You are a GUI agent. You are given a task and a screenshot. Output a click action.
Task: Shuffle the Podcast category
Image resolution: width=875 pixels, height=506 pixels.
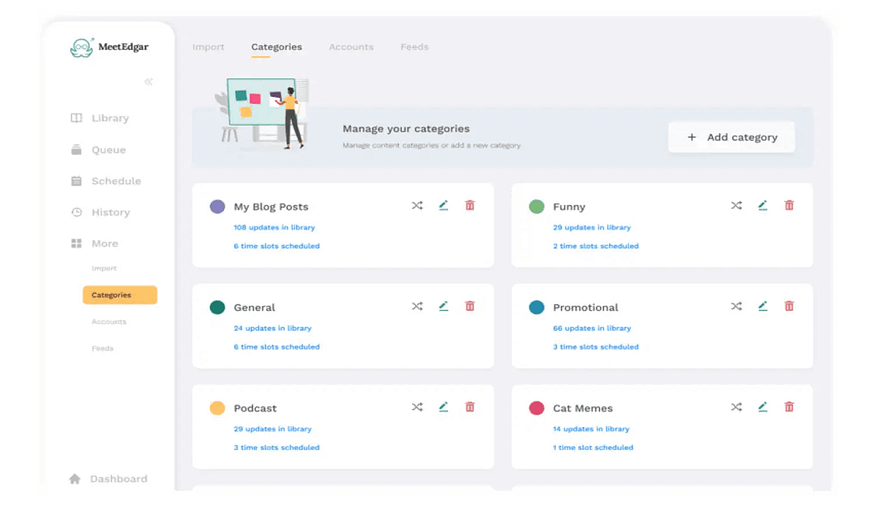(x=417, y=407)
